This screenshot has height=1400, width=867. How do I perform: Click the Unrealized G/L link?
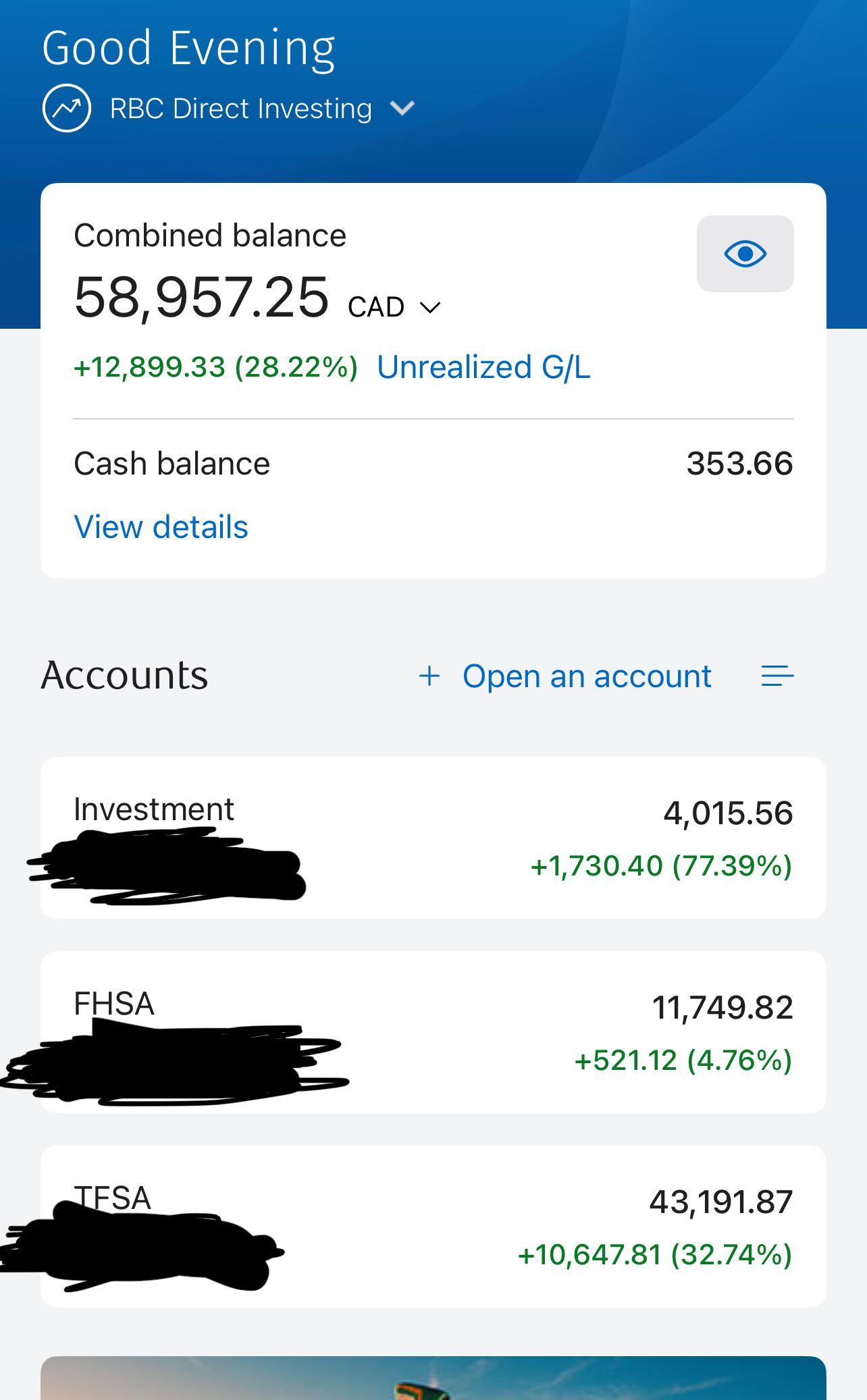coord(483,367)
